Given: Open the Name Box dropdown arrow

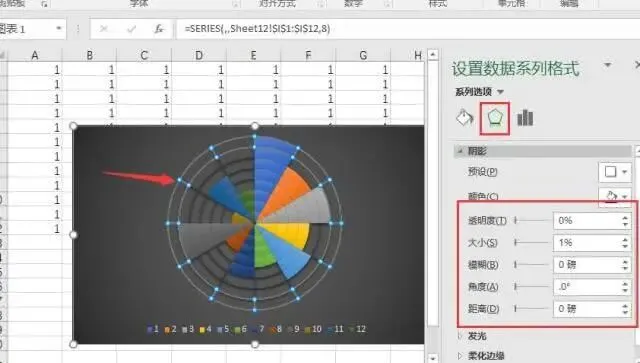Looking at the screenshot, I should (59, 29).
